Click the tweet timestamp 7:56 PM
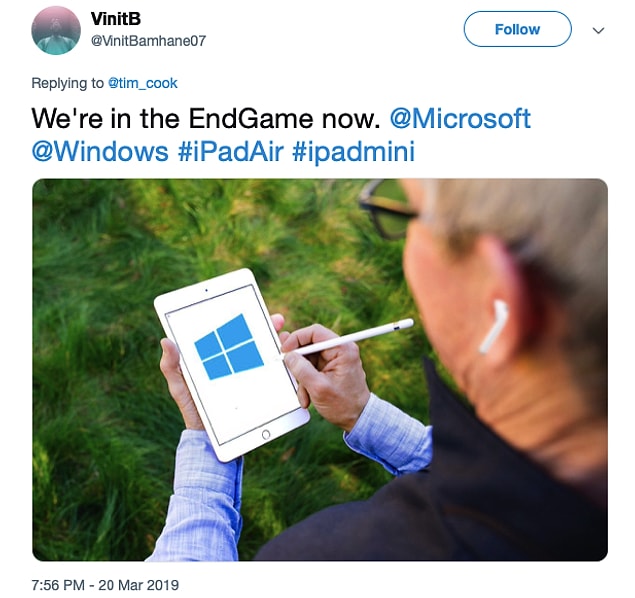This screenshot has width=635, height=598. point(105,585)
